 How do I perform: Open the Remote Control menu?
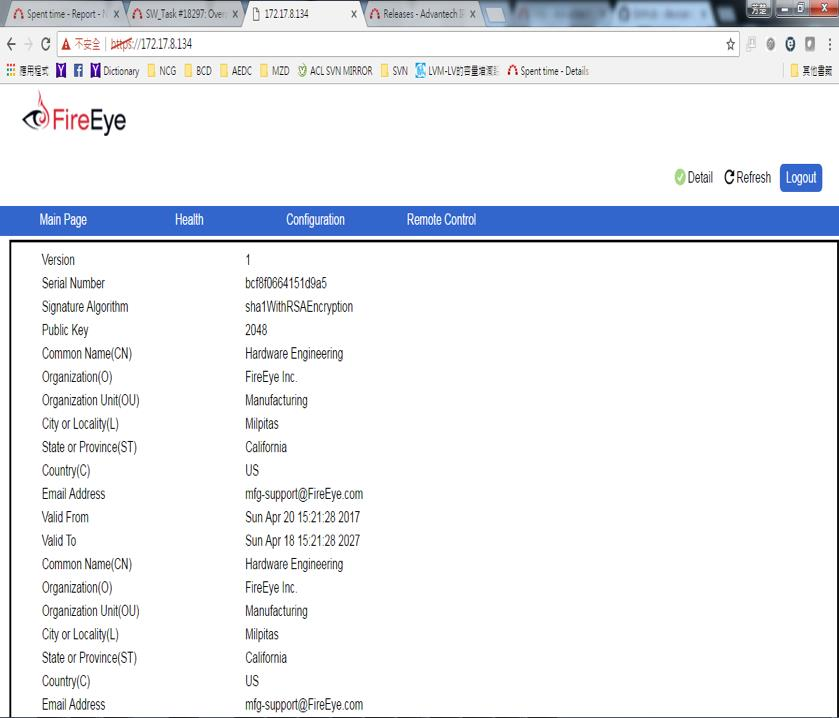[x=441, y=219]
